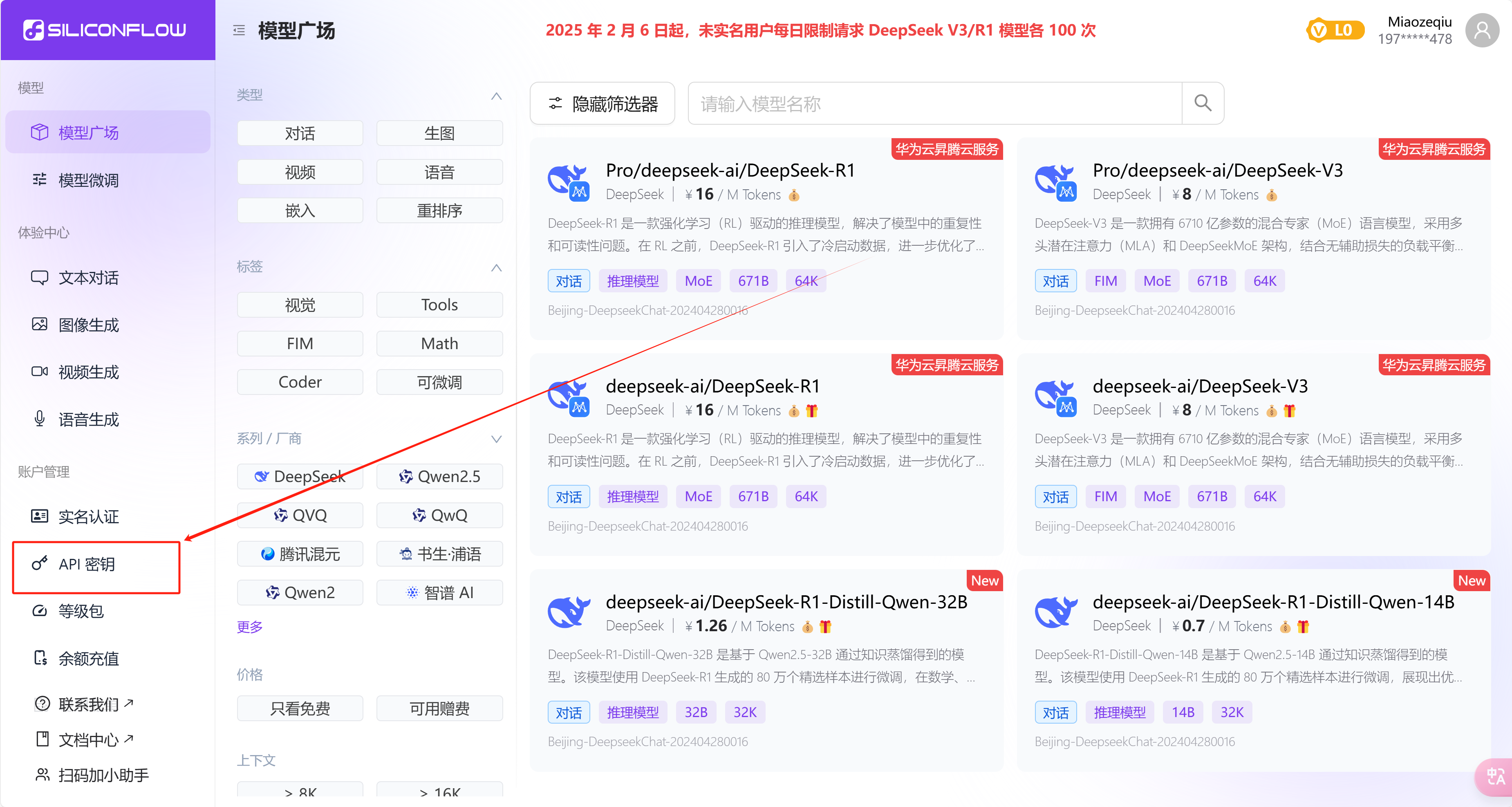Enable the 可用赠费 filter

click(x=439, y=708)
